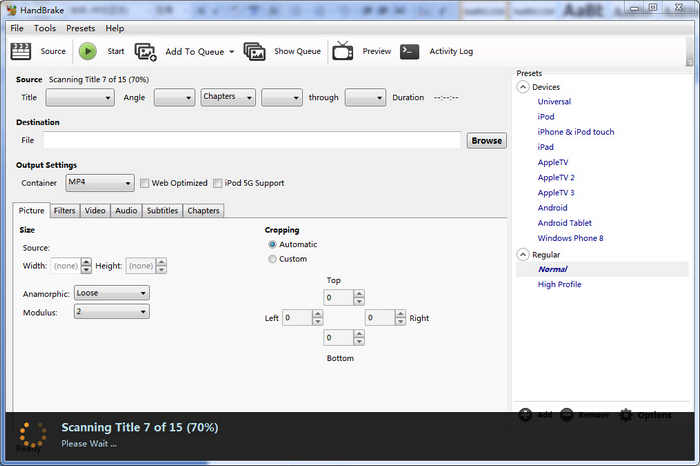Image resolution: width=700 pixels, height=466 pixels.
Task: Select the AppleTV 3 preset
Action: pos(556,192)
